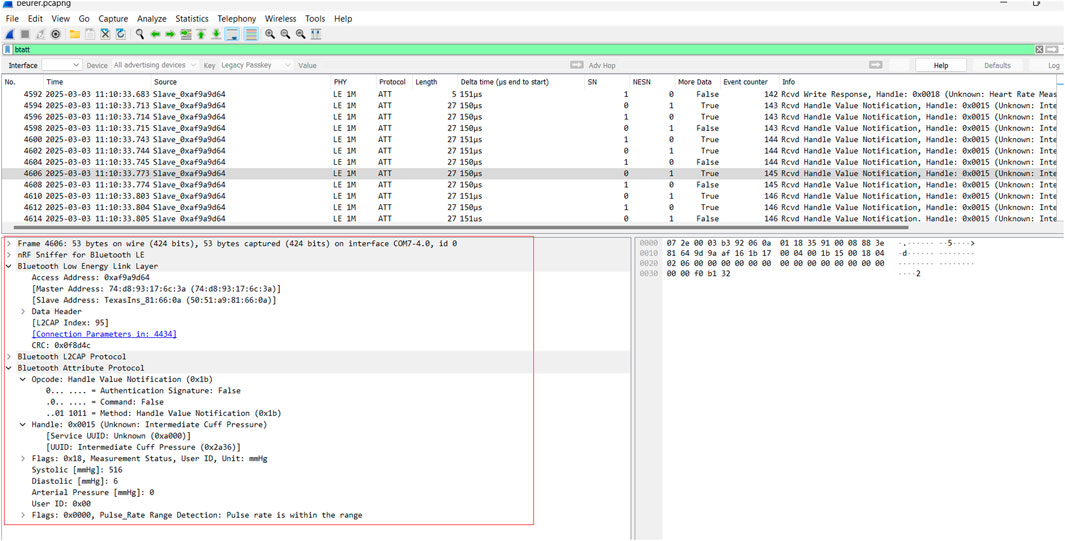The width and height of the screenshot is (1065, 541).
Task: Go back with the green left arrow
Action: pyautogui.click(x=155, y=34)
